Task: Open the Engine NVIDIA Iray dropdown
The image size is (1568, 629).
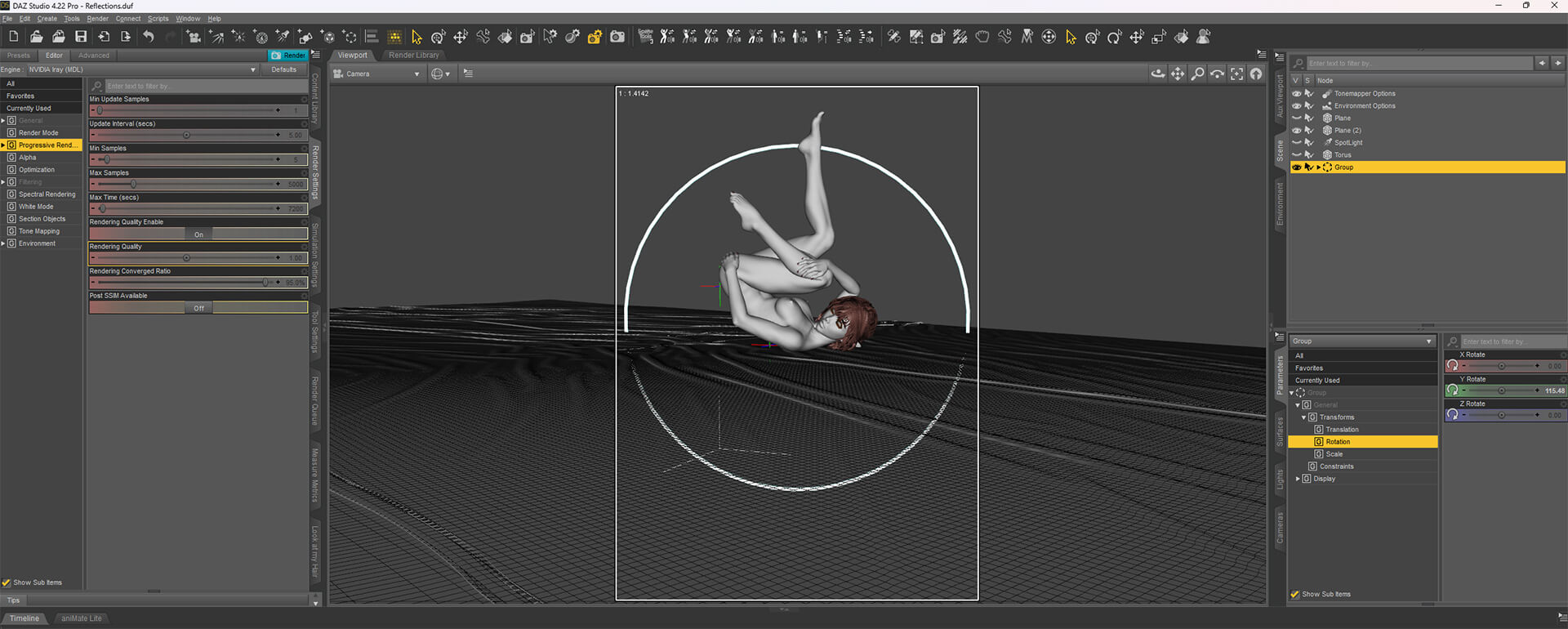Action: click(142, 69)
